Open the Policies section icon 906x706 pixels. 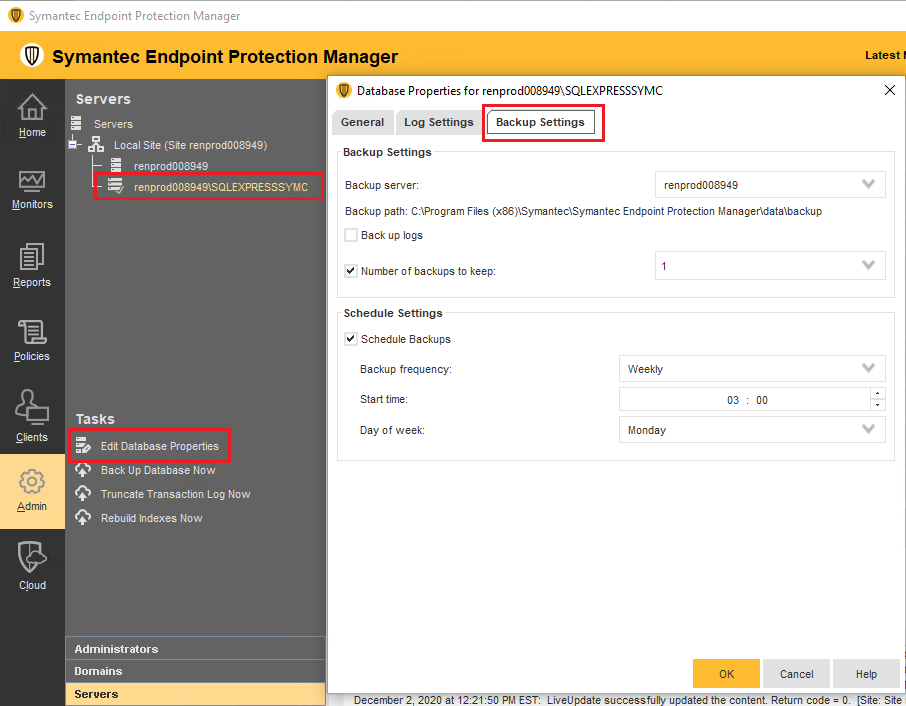32,332
